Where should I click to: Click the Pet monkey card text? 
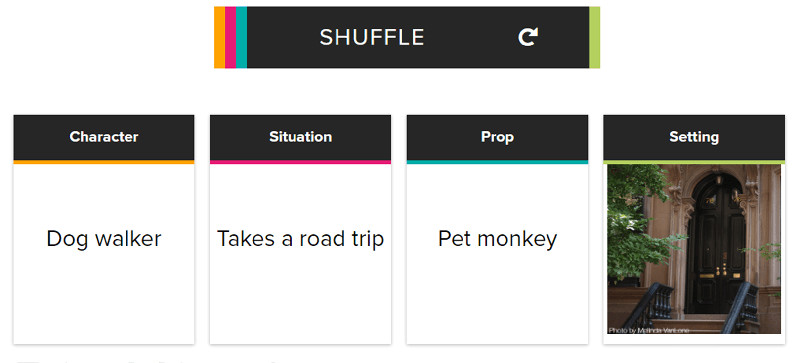497,239
